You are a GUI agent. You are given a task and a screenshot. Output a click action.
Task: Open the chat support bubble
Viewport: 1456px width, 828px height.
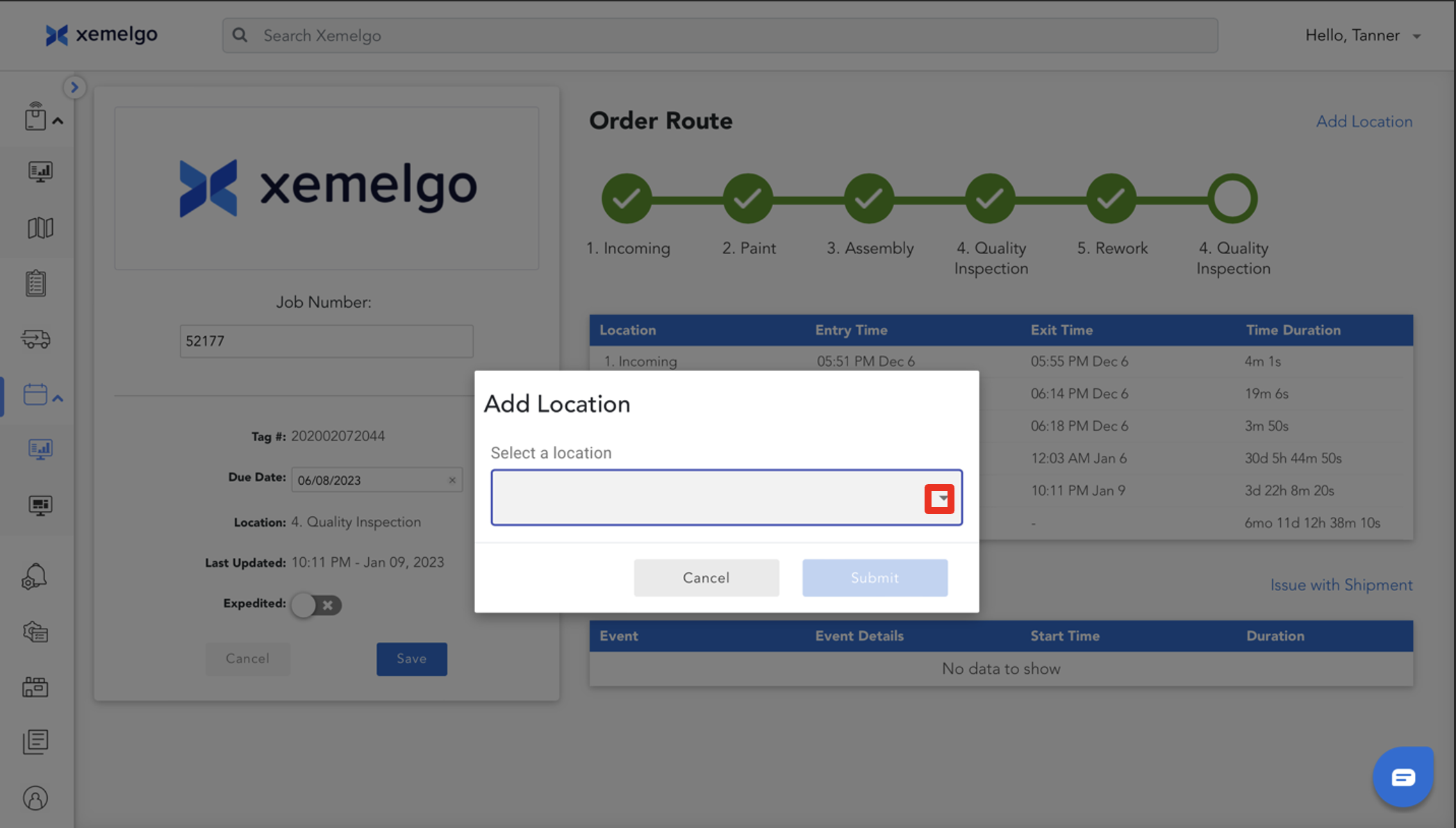pos(1403,777)
